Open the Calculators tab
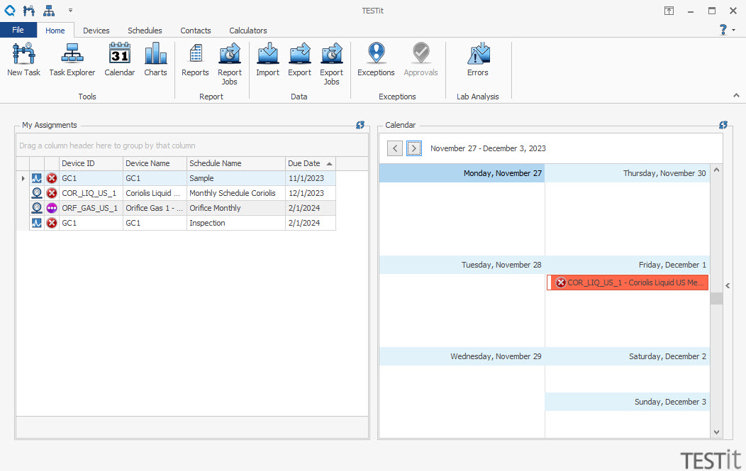The height and width of the screenshot is (471, 746). 248,30
